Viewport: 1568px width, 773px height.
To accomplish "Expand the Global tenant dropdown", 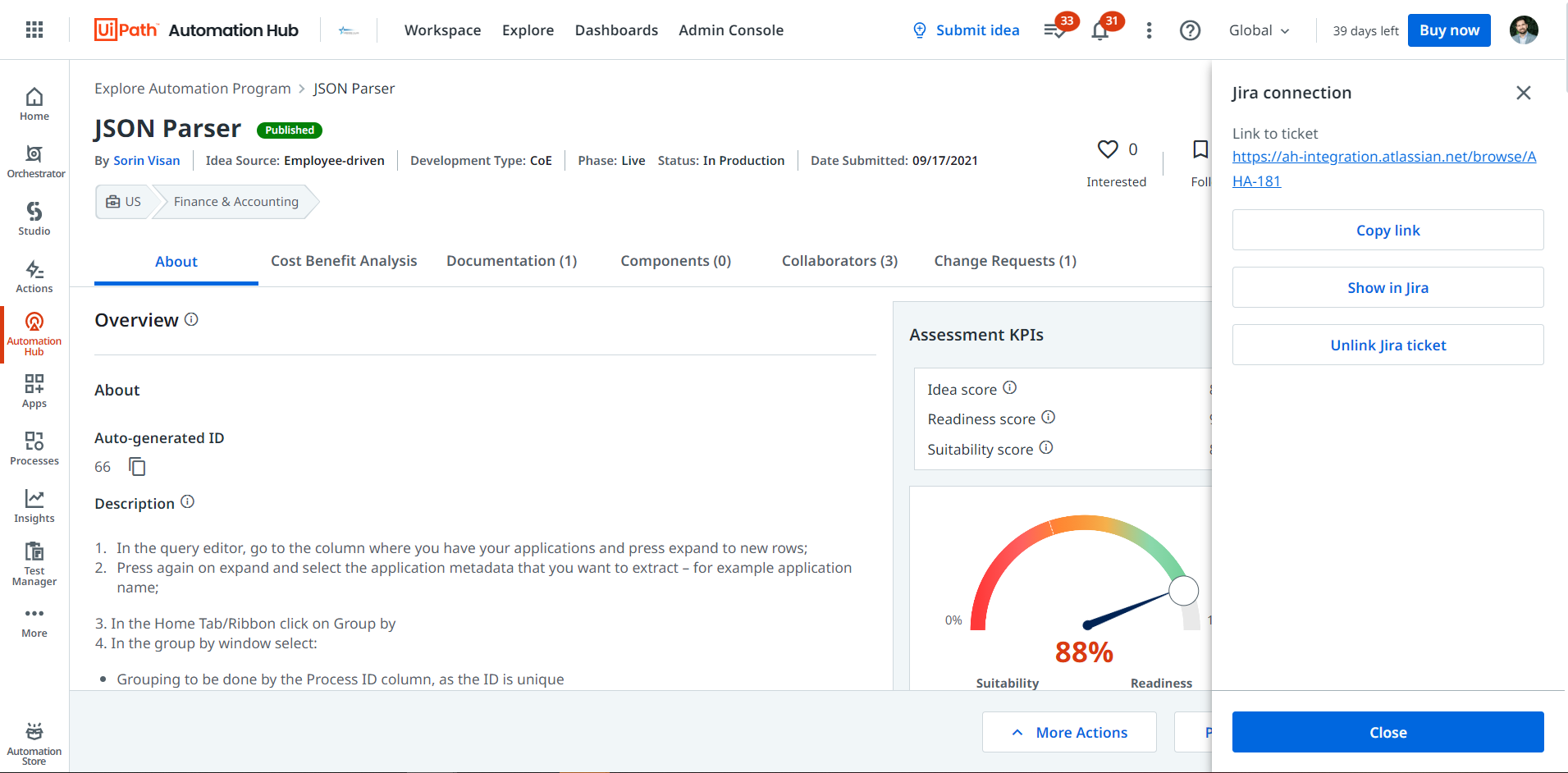I will pyautogui.click(x=1259, y=30).
